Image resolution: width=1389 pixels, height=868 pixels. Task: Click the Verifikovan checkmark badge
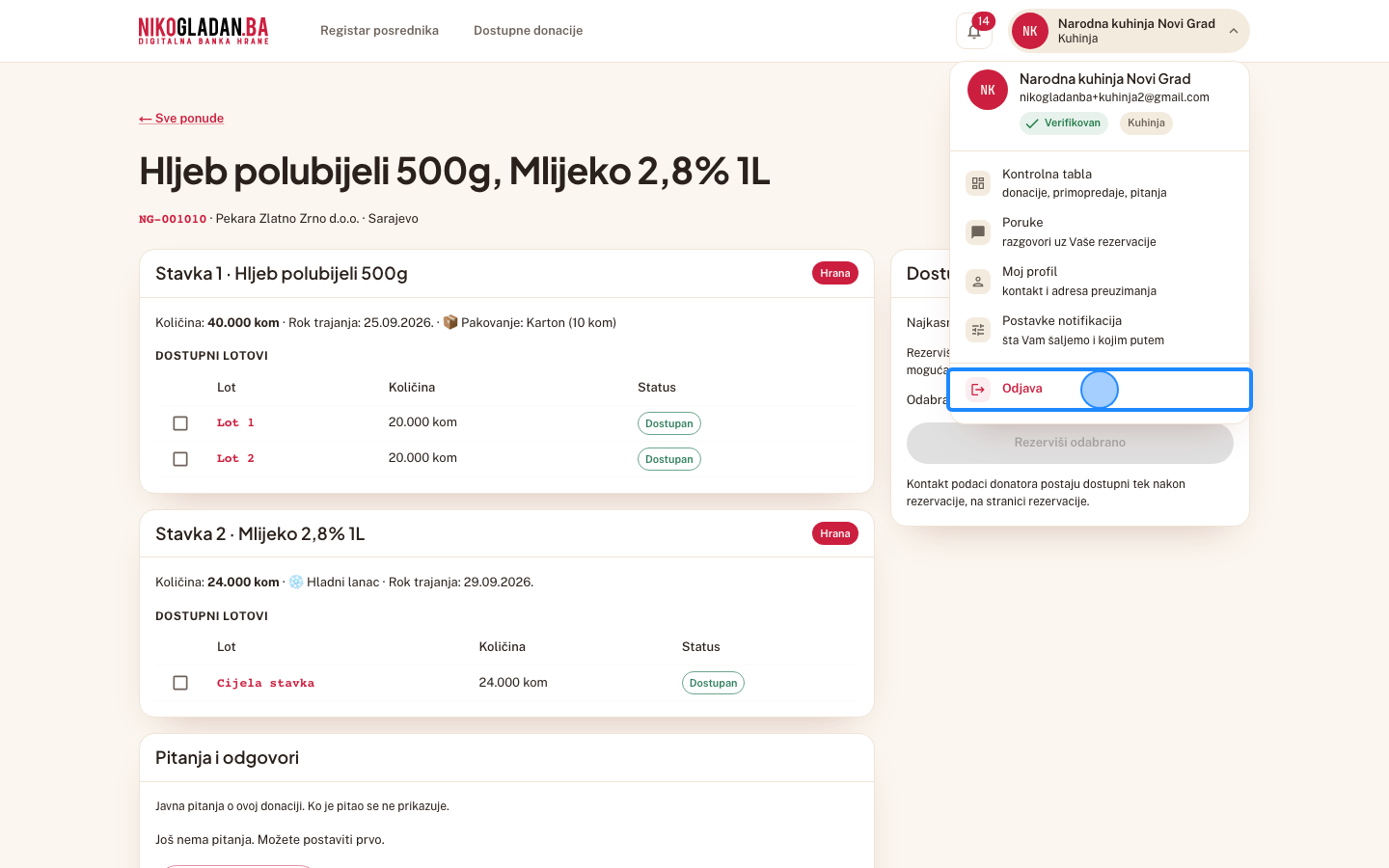[1063, 123]
